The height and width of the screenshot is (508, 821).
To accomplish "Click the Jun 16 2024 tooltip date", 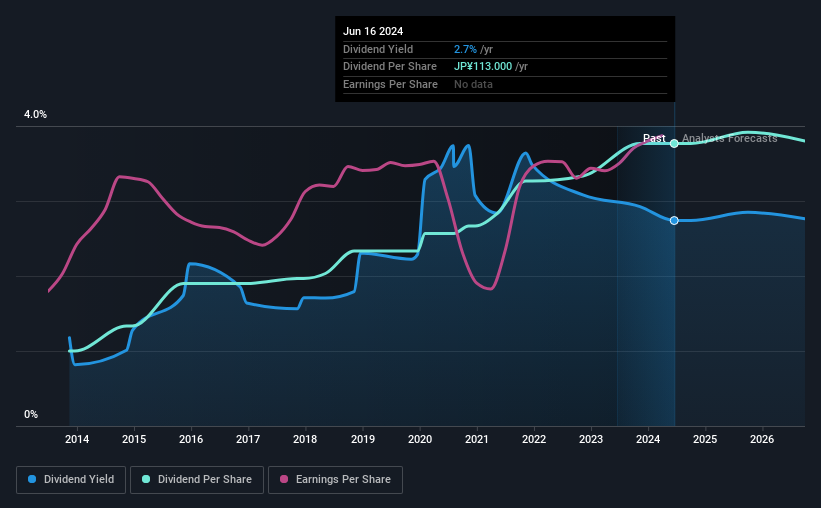I will click(373, 31).
